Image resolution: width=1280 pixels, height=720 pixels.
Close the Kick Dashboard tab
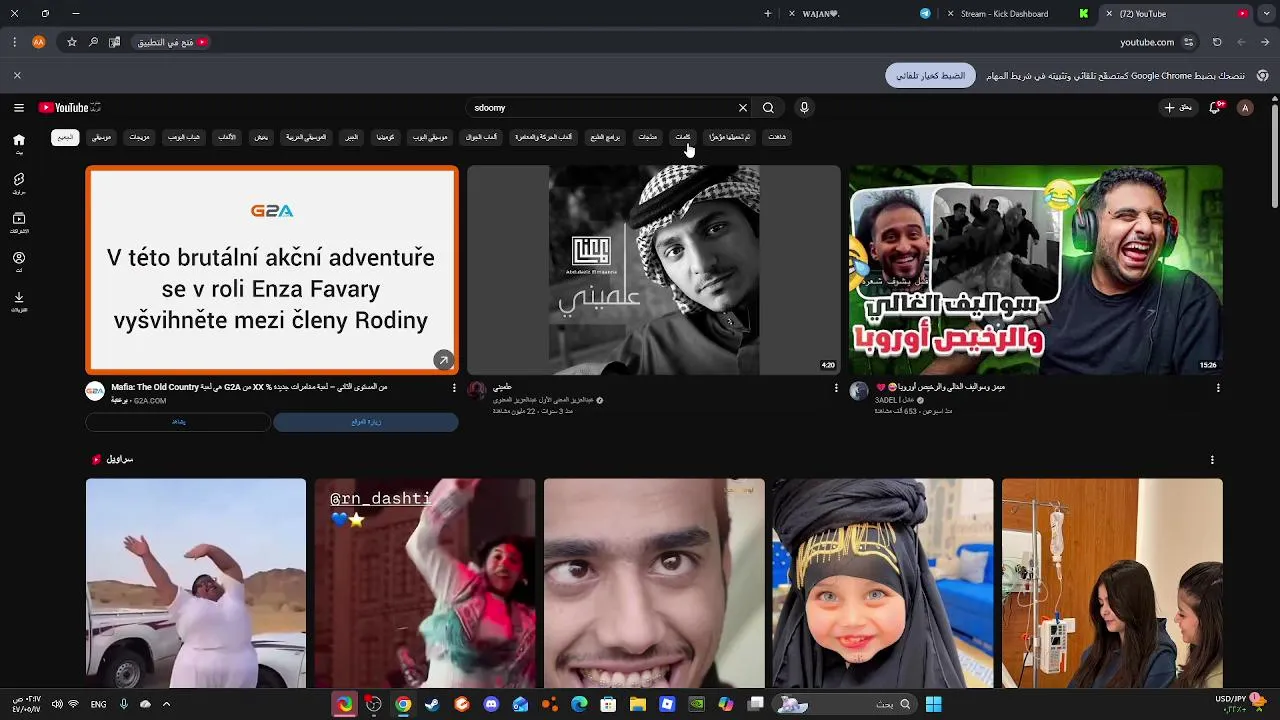(950, 14)
